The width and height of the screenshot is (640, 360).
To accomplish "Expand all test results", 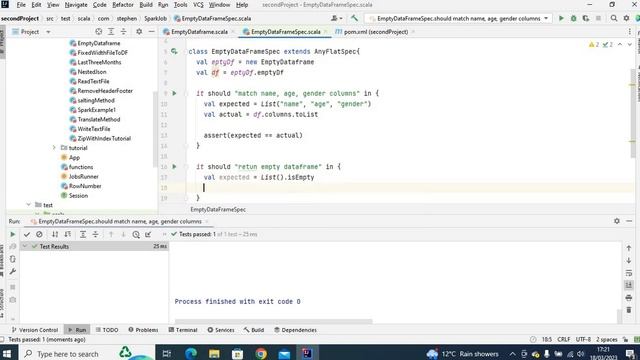I will click(x=83, y=234).
